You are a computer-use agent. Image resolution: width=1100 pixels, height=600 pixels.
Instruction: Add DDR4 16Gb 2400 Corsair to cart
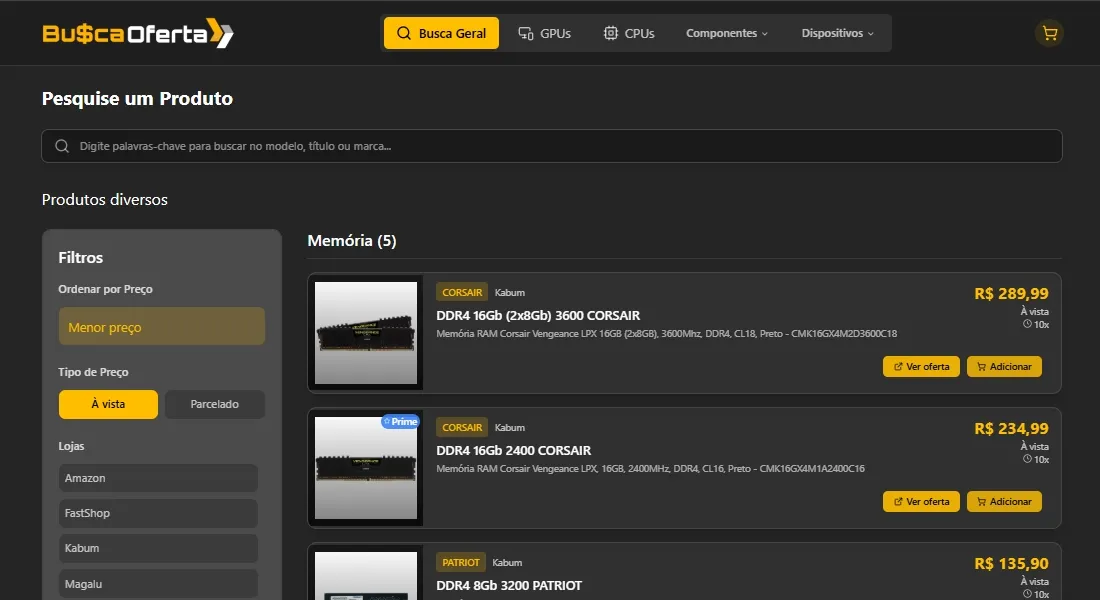[1004, 501]
